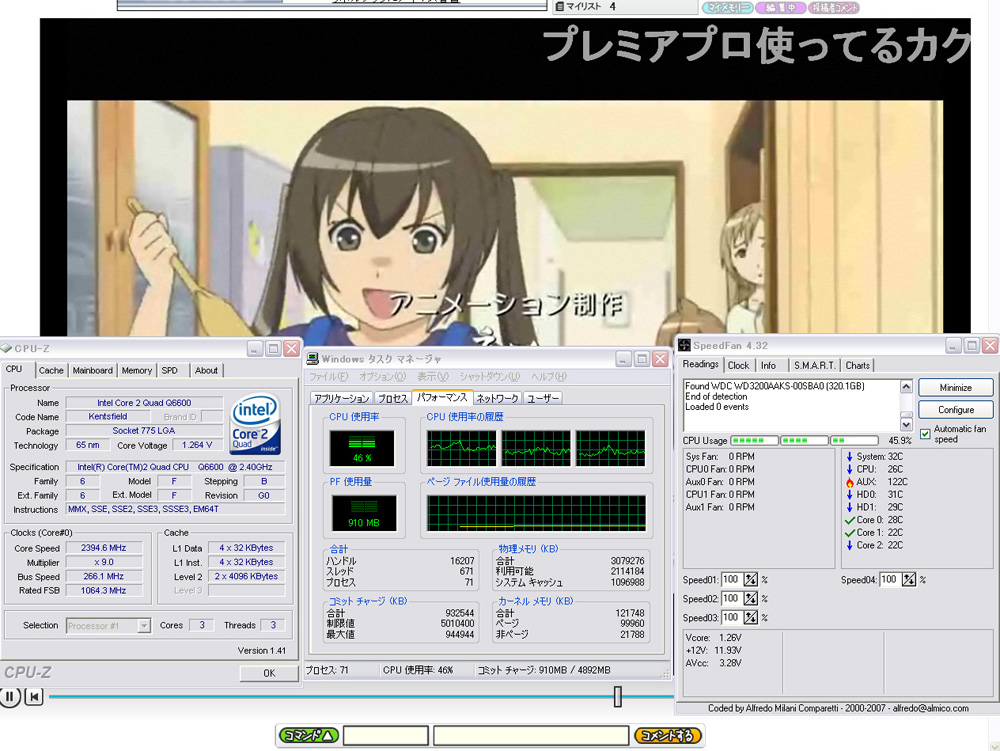The image size is (1000, 751).
Task: Click the 投稿者コメント pink button
Action: coord(834,8)
